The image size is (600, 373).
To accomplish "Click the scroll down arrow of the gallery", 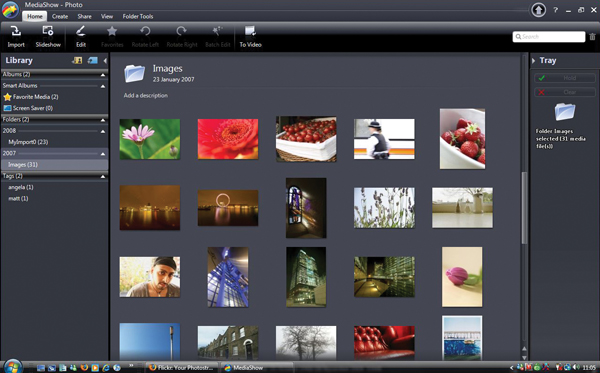I will click(x=524, y=357).
